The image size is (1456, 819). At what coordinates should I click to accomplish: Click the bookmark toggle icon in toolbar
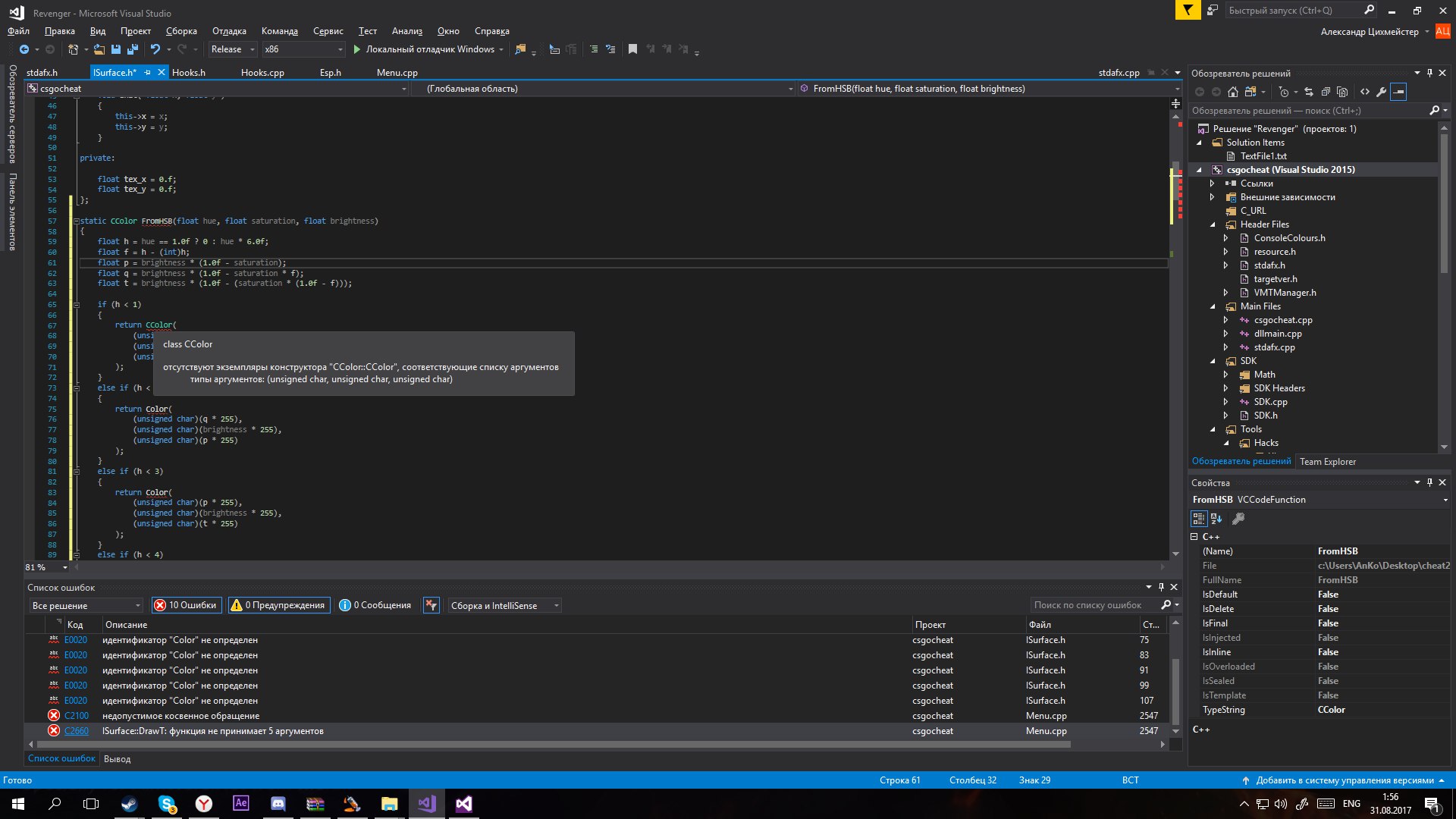click(632, 49)
